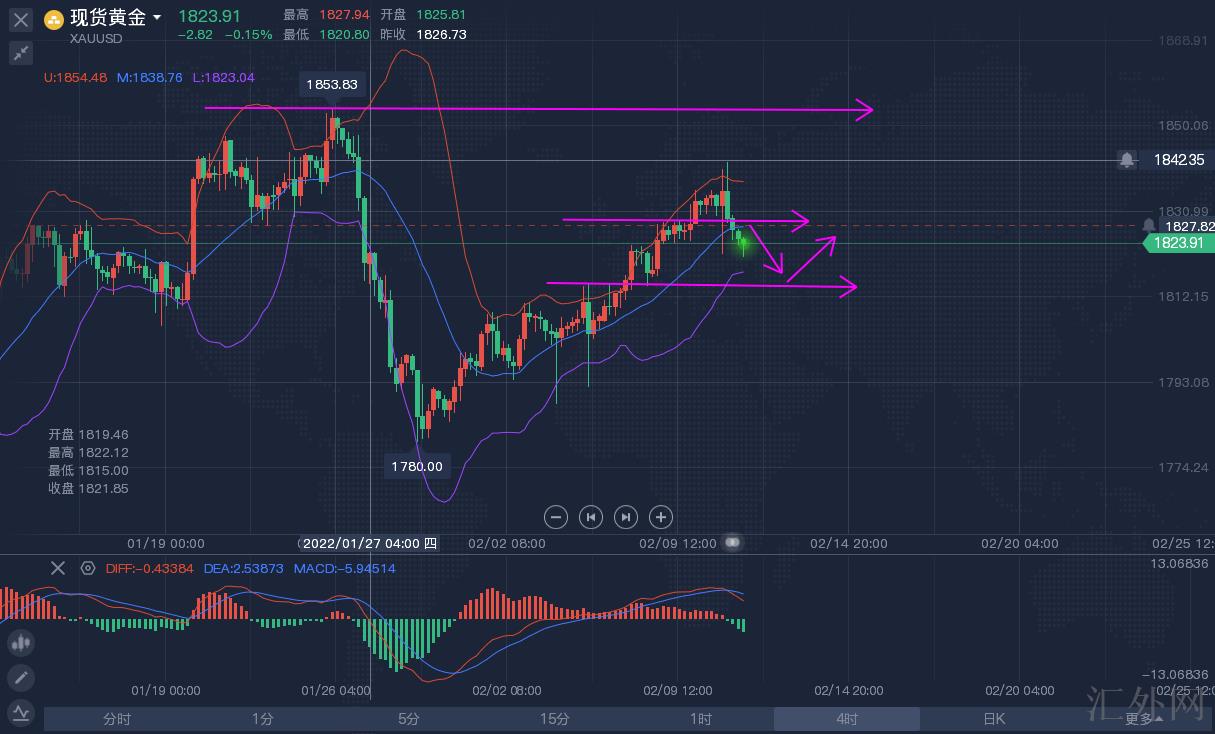Open MACD indicator settings hexagon icon

(88, 568)
